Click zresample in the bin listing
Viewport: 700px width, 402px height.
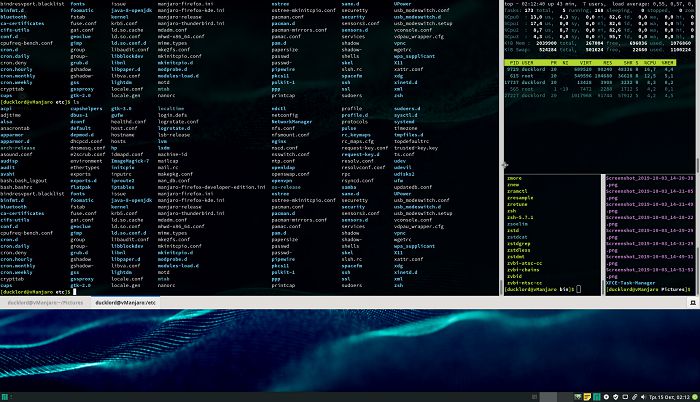point(520,198)
